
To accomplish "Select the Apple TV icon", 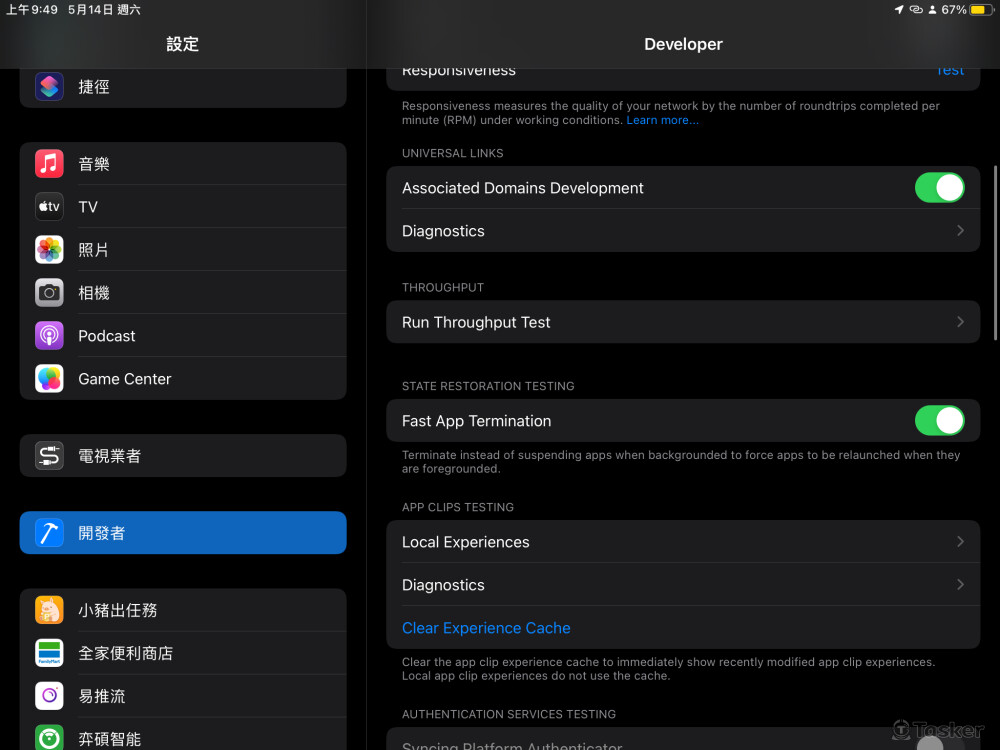I will click(x=49, y=207).
